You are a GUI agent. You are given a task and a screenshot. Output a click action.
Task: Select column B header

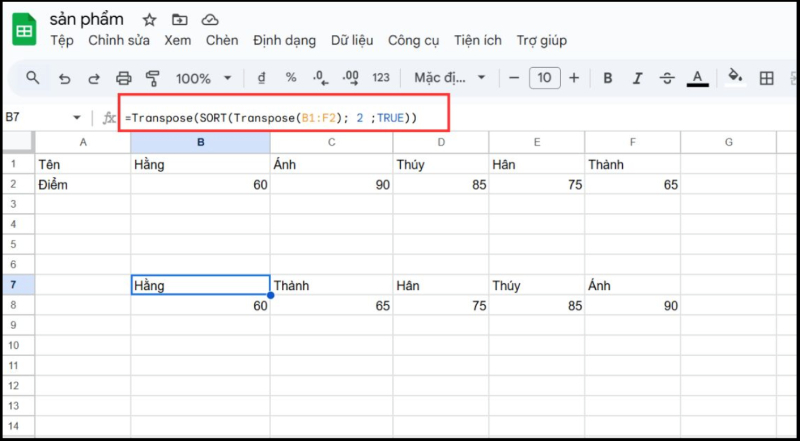click(x=201, y=142)
